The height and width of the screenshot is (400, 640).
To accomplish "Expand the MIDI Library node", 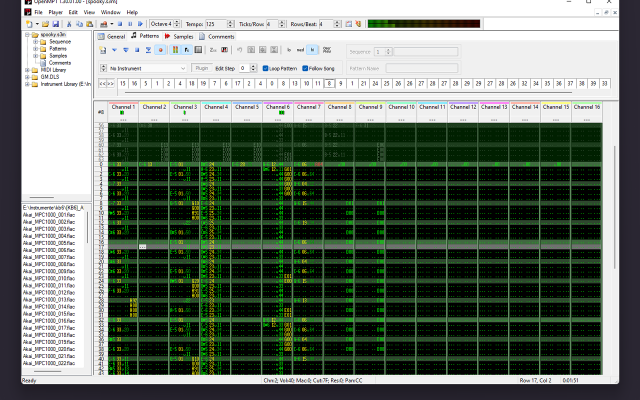I will point(27,70).
